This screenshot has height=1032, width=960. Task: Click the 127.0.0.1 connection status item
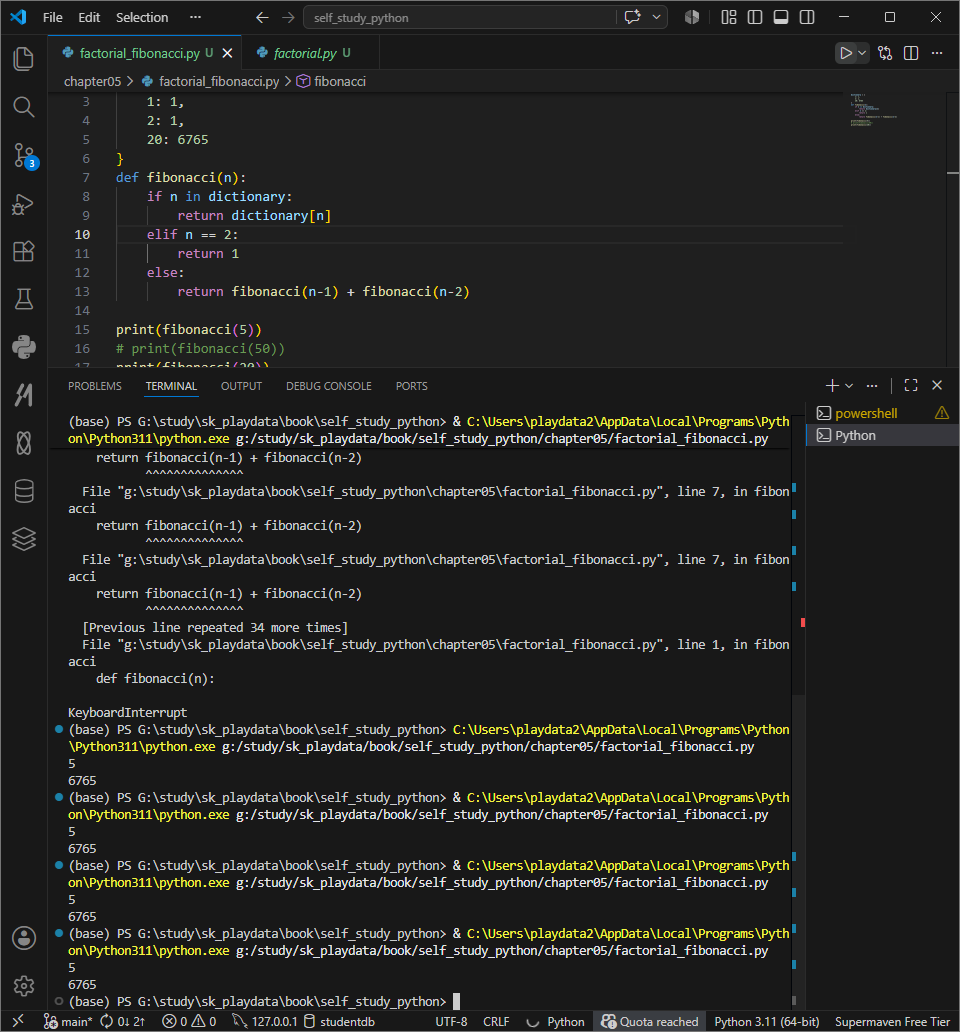(x=265, y=1021)
